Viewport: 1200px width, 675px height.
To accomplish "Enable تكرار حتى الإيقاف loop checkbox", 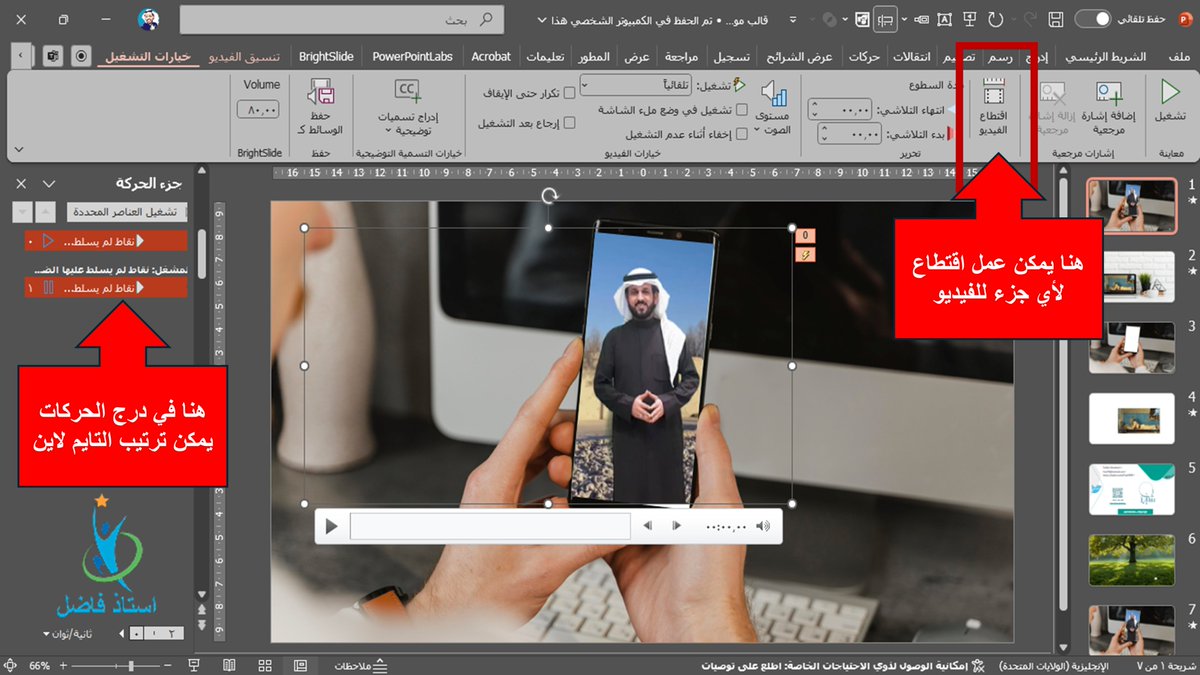I will [570, 93].
